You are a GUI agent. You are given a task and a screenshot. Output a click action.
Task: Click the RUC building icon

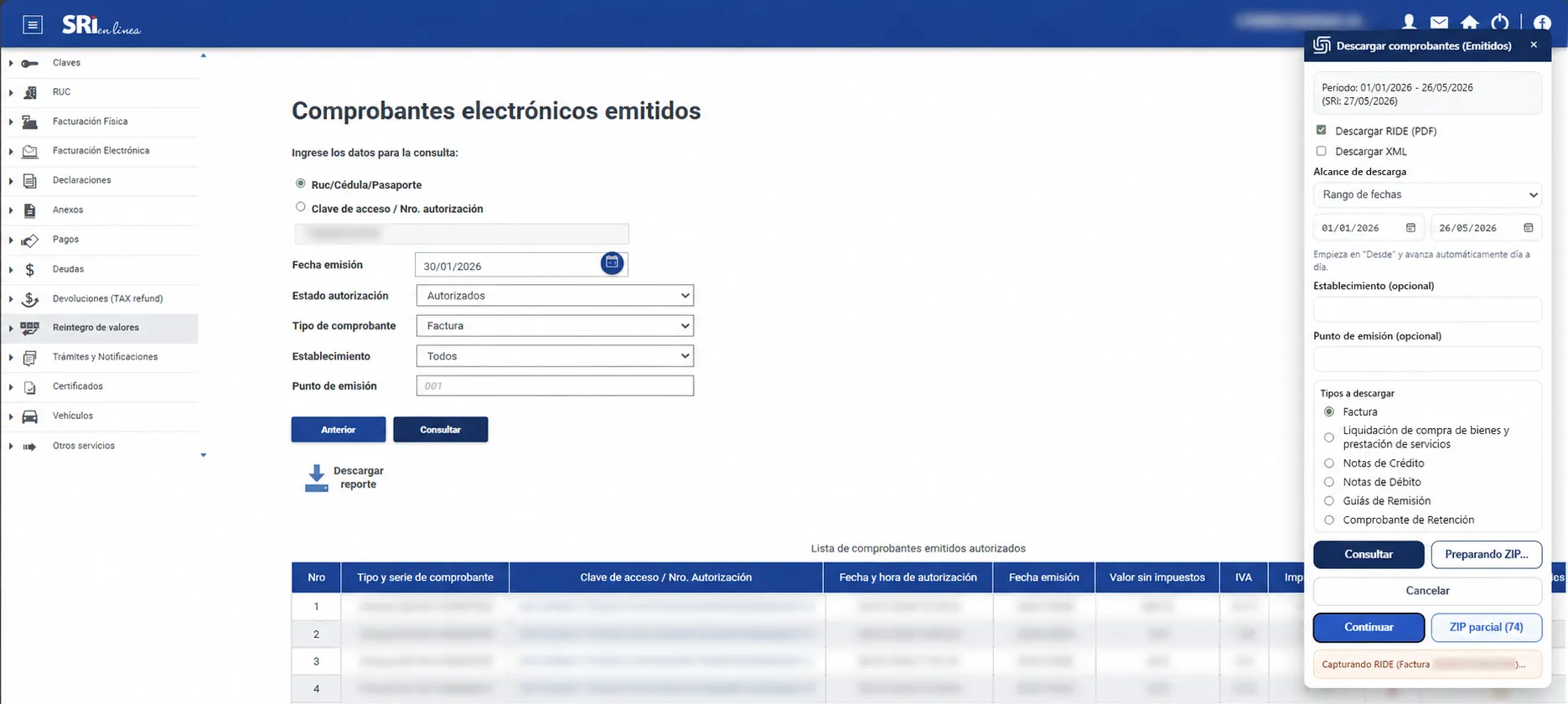click(x=30, y=92)
